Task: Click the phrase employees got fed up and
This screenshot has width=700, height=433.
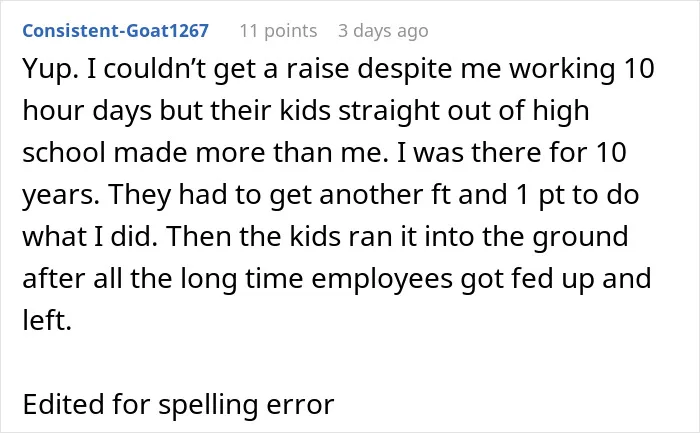Action: [x=481, y=278]
